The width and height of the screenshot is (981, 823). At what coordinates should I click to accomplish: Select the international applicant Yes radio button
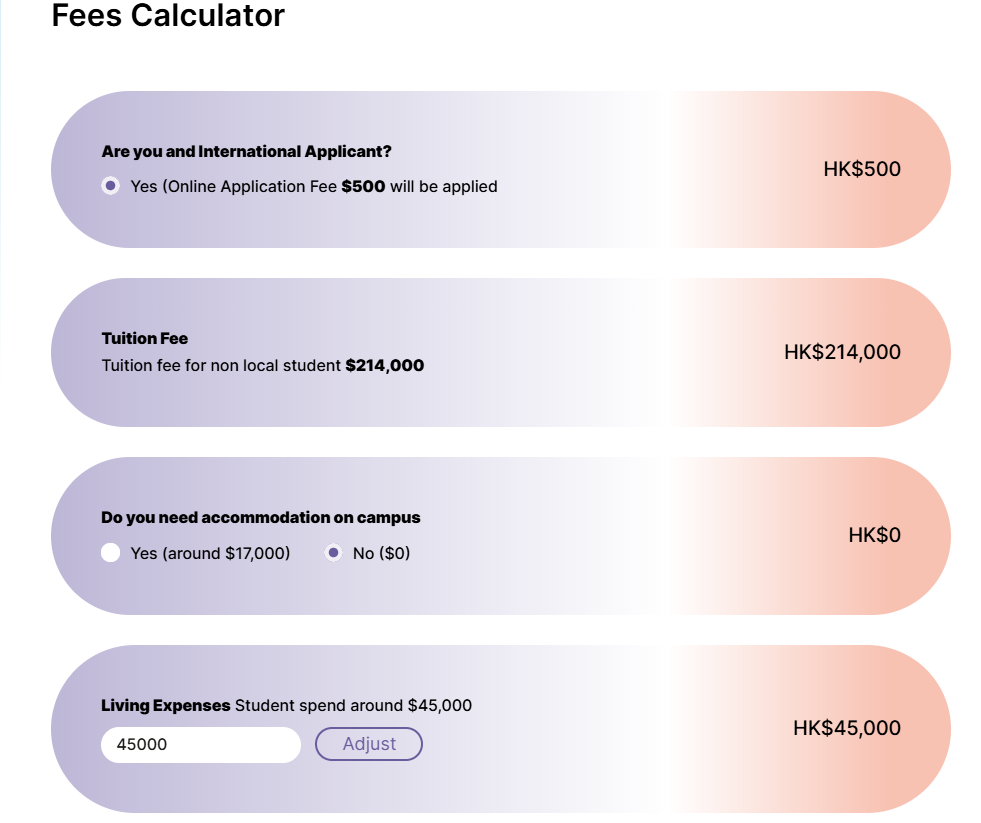111,186
